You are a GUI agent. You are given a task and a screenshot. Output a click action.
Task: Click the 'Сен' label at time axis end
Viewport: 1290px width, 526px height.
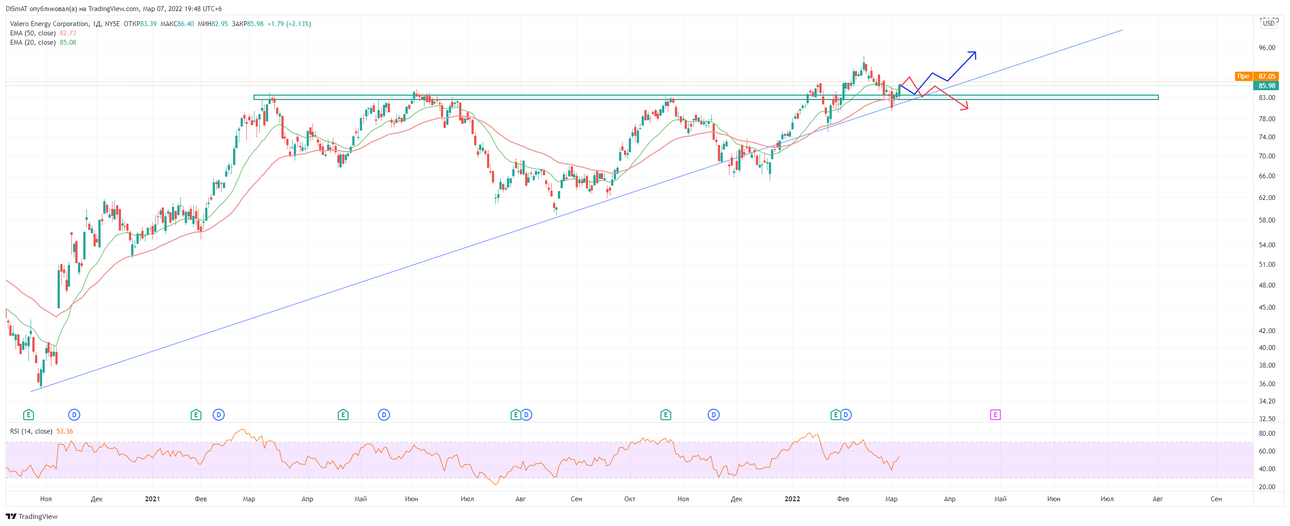tap(1216, 497)
